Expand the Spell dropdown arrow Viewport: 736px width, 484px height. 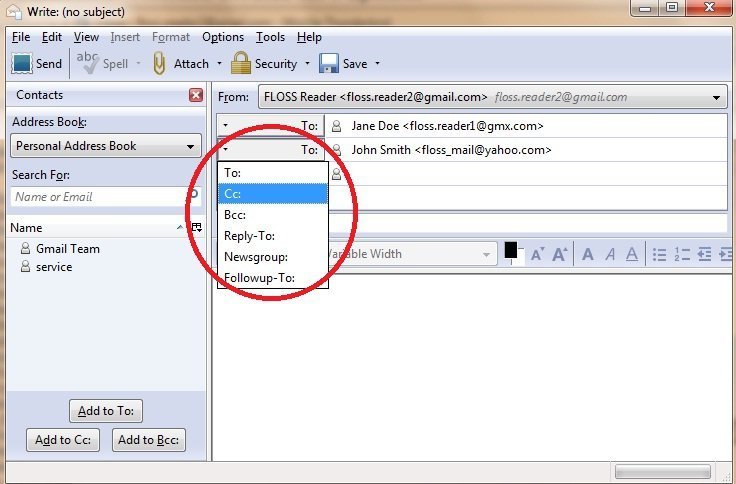138,63
